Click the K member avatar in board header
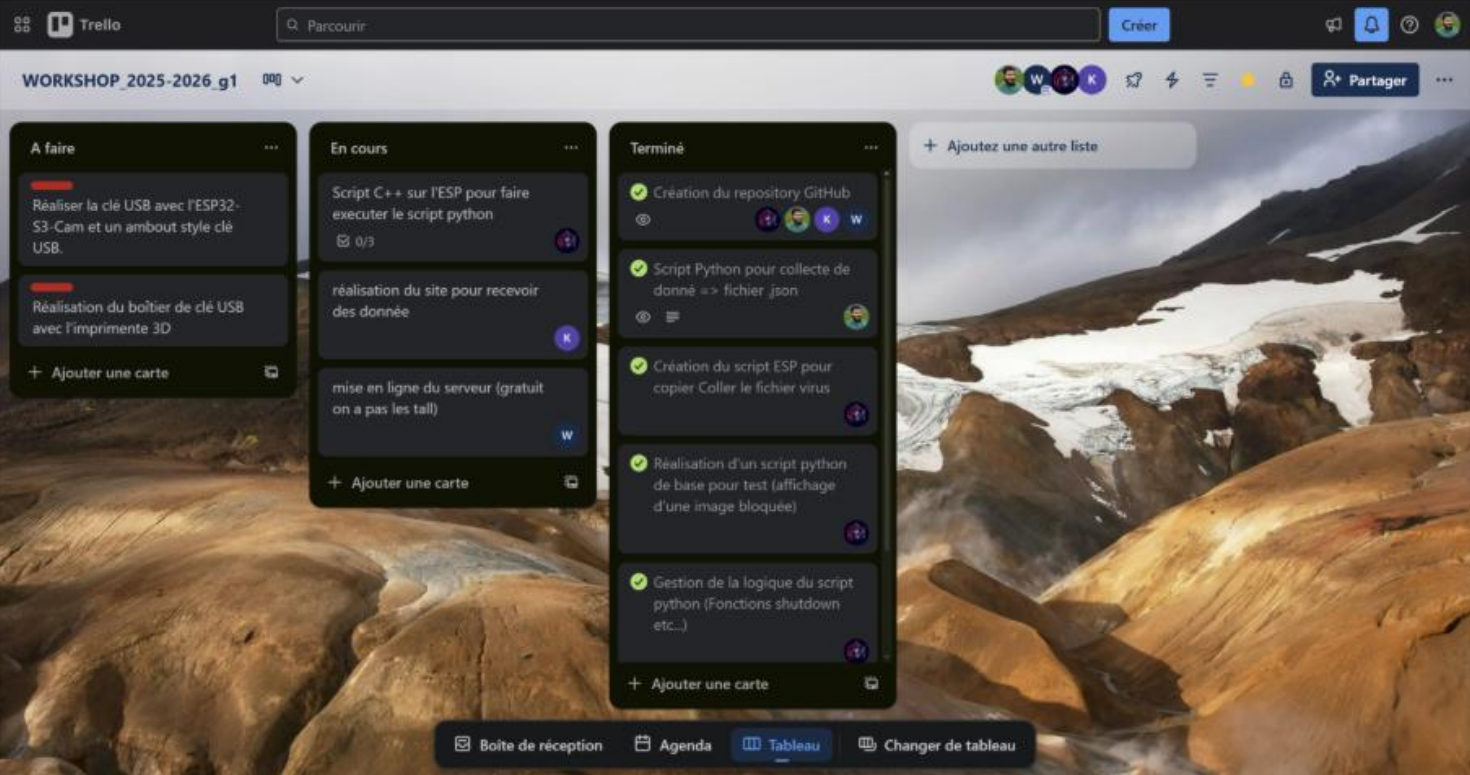The width and height of the screenshot is (1470, 775). pyautogui.click(x=1092, y=80)
